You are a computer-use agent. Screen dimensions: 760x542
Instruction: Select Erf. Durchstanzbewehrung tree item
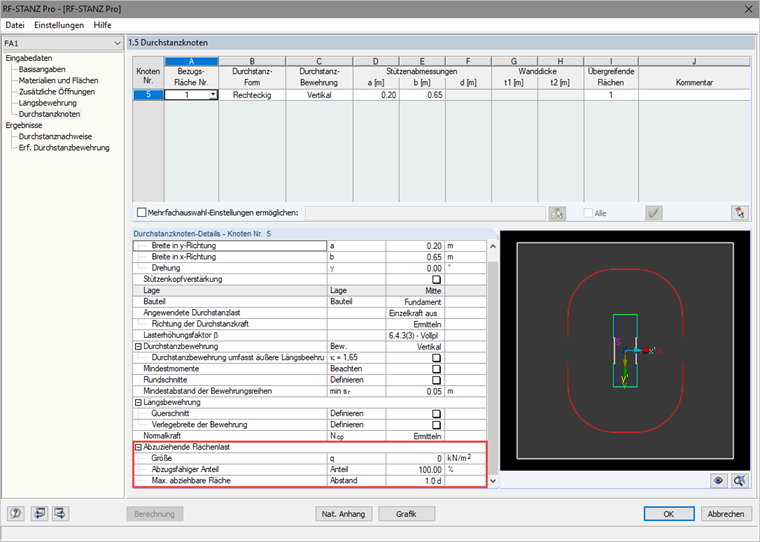coord(64,147)
